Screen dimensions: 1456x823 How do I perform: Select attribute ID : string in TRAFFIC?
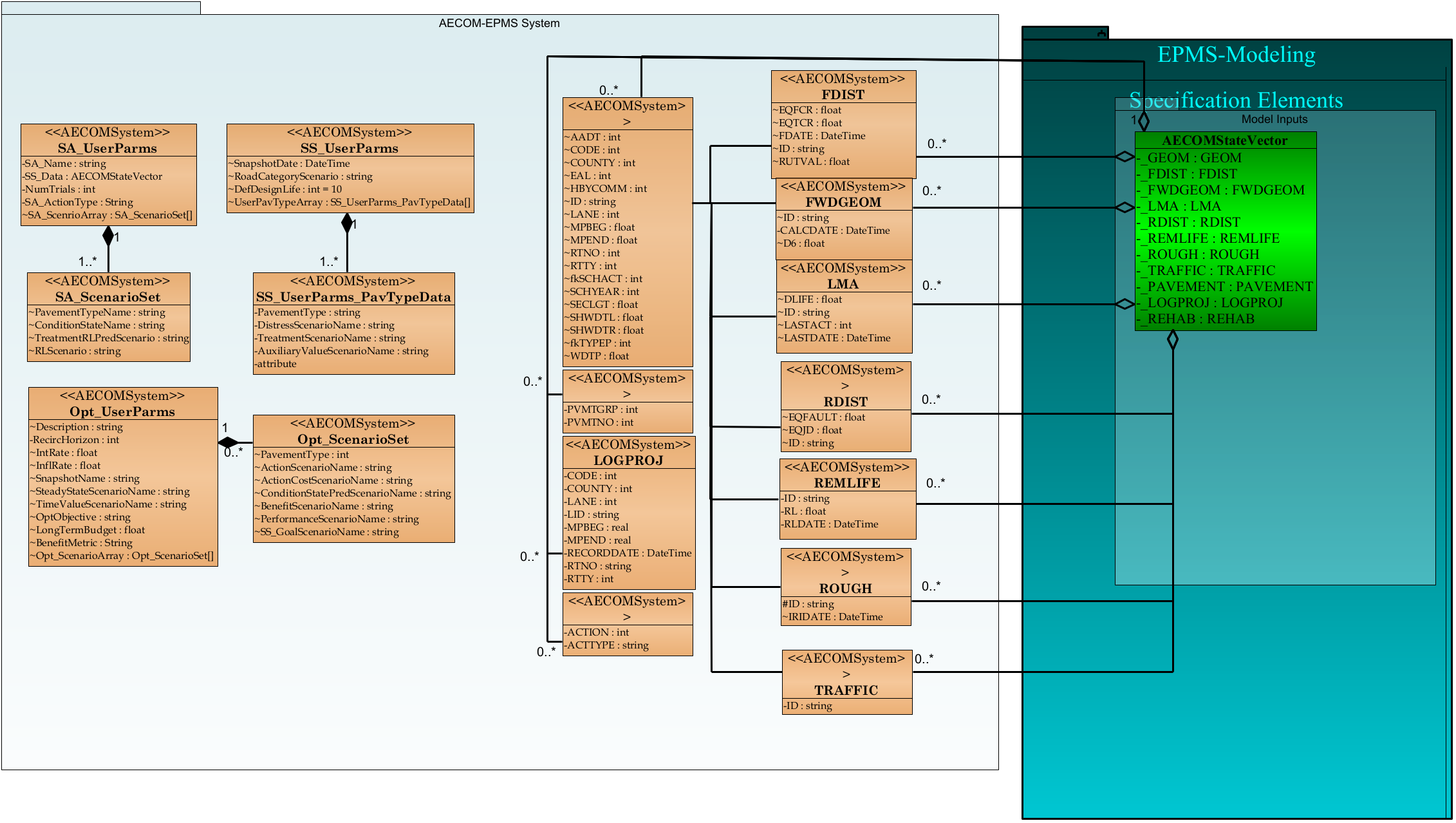pos(808,706)
